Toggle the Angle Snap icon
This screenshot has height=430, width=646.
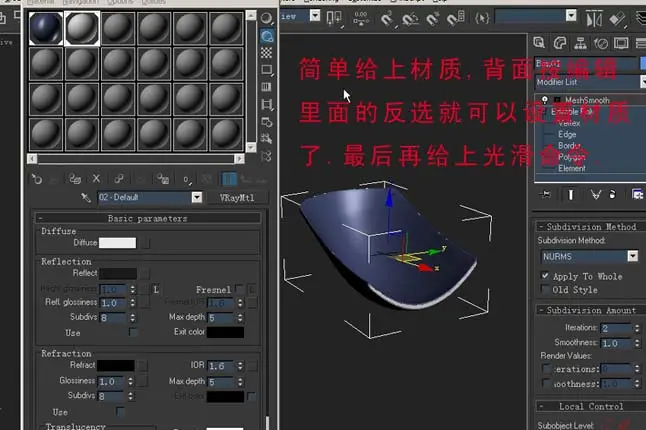pyautogui.click(x=410, y=19)
